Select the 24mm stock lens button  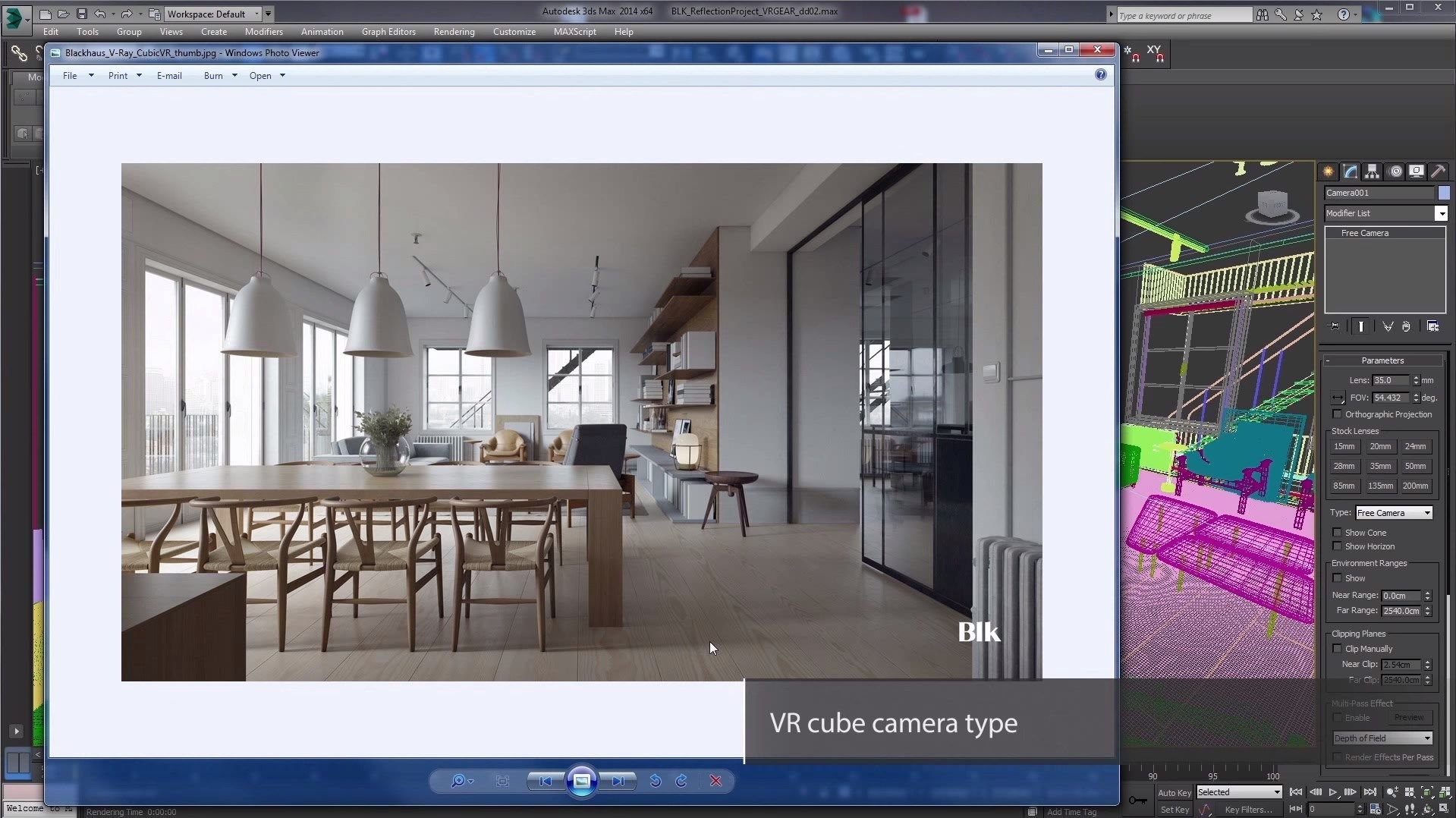tap(1414, 447)
